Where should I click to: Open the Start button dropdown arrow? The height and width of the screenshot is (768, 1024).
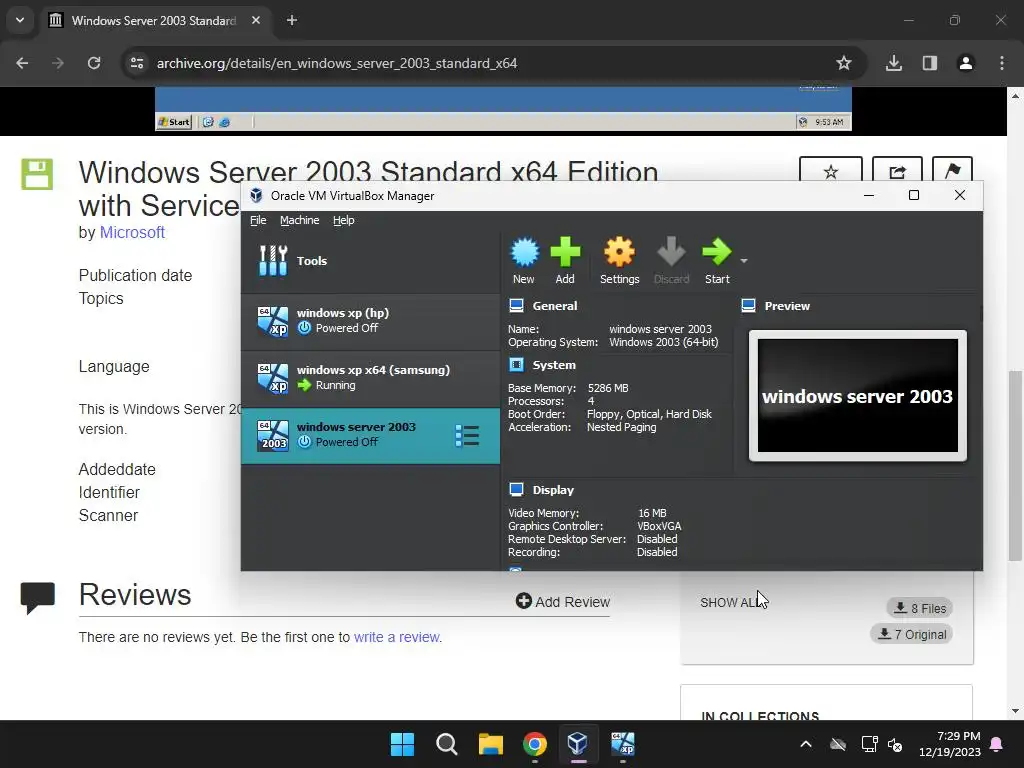(x=744, y=261)
